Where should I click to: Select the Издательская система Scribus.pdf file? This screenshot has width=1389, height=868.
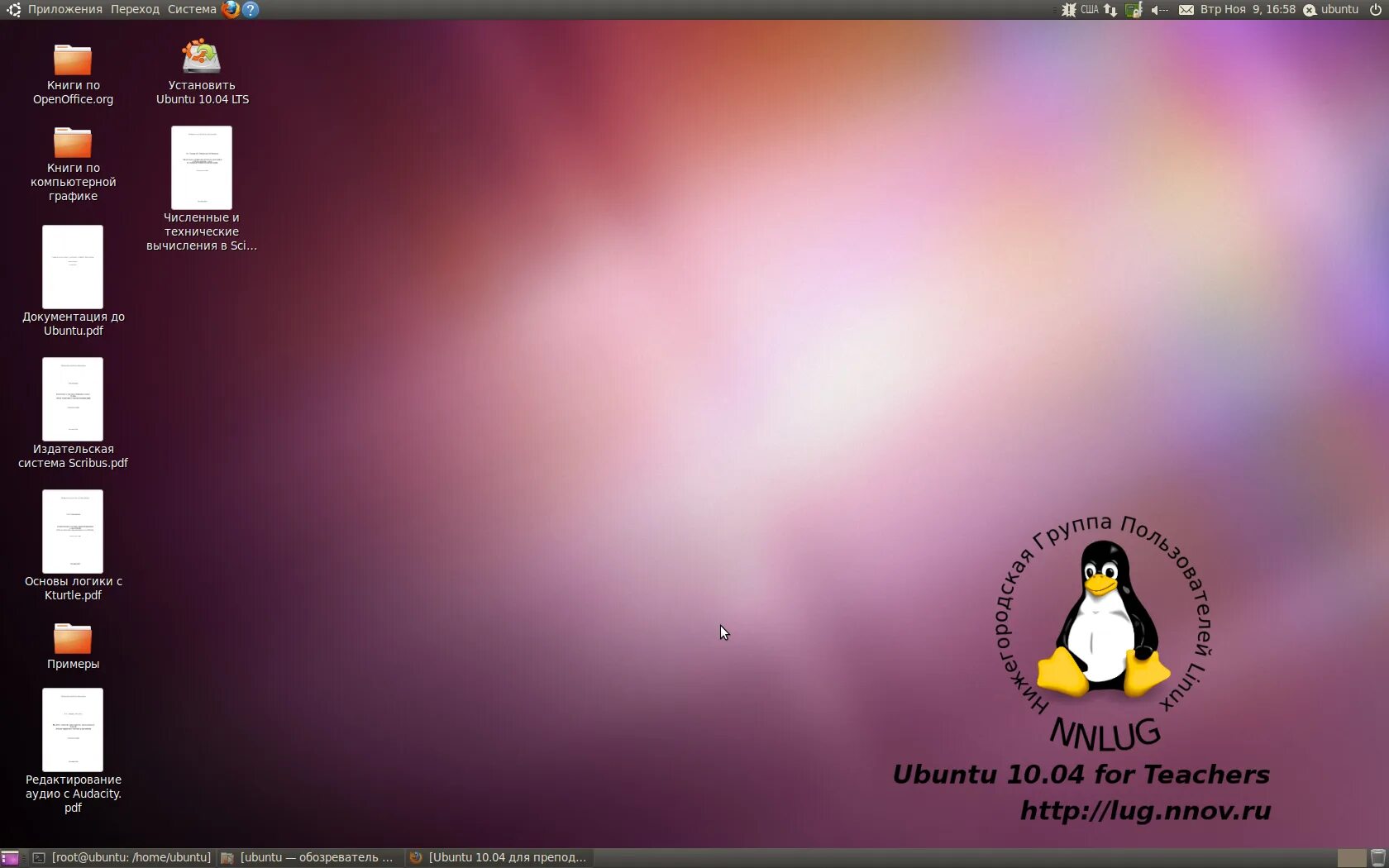(73, 413)
